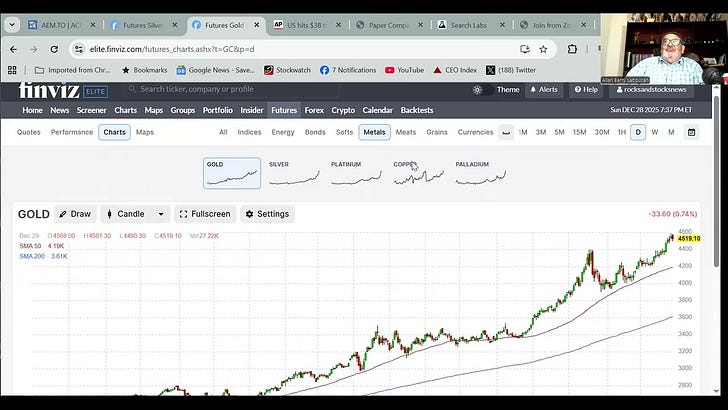Select the PALLADIUM chart thumbnail

(x=481, y=173)
